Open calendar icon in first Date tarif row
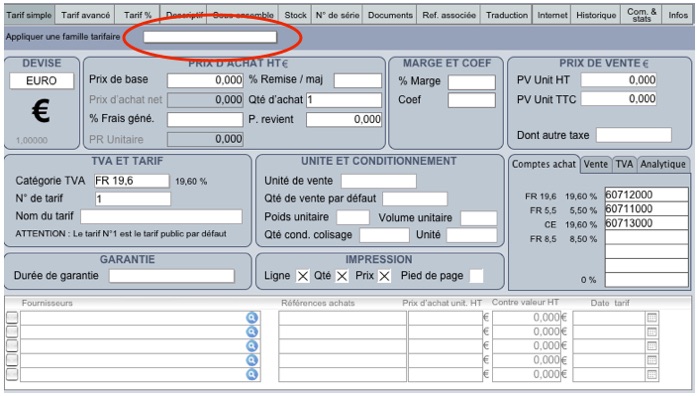 tap(652, 318)
